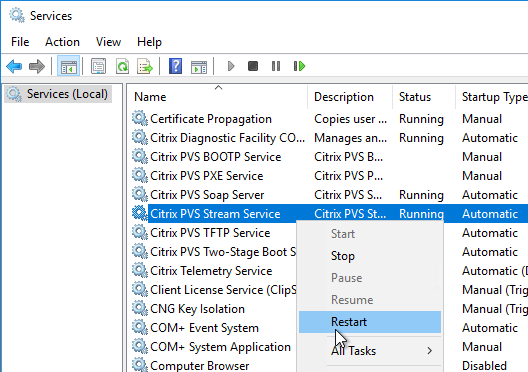Select Citrix PVS PXE Service row
528x372 pixels.
pos(206,176)
